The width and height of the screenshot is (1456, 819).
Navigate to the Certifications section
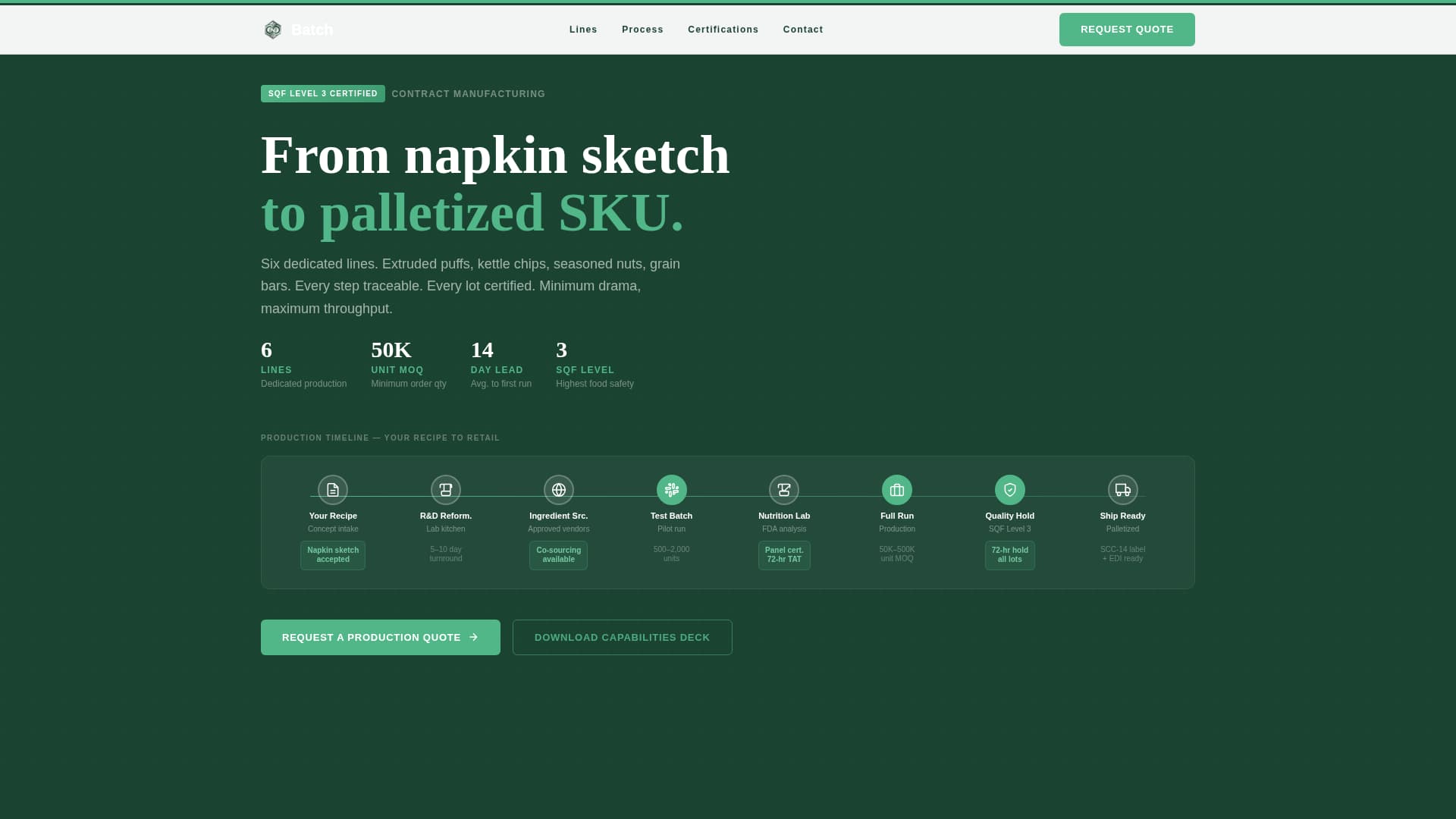723,30
